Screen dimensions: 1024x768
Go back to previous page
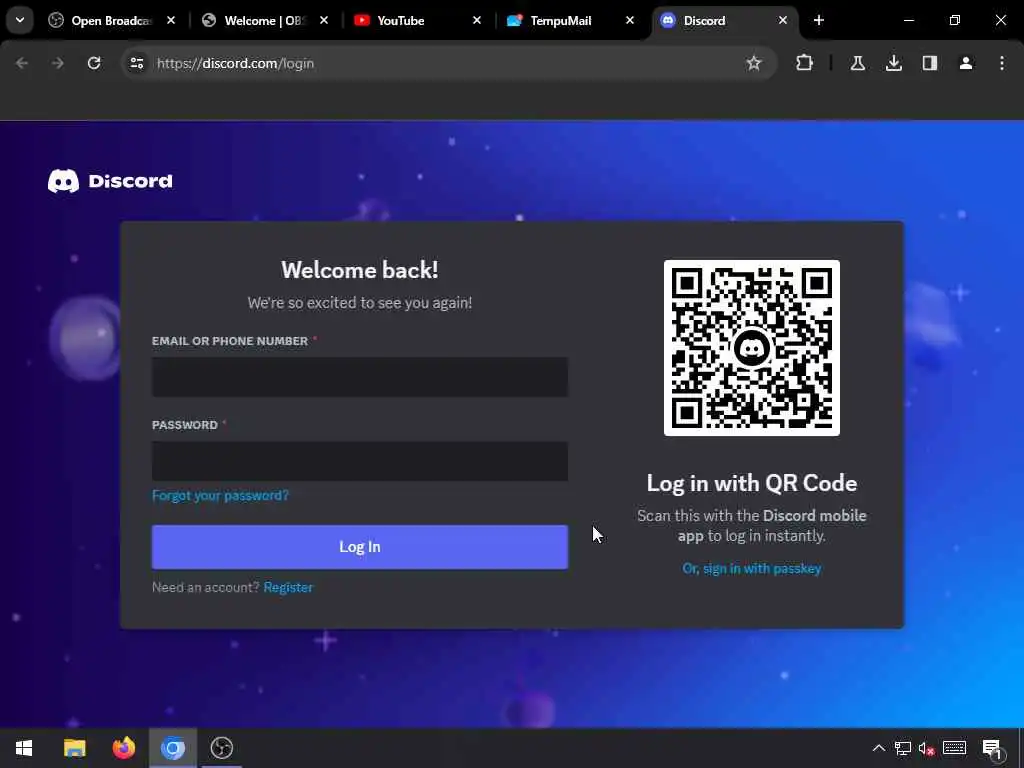point(22,63)
